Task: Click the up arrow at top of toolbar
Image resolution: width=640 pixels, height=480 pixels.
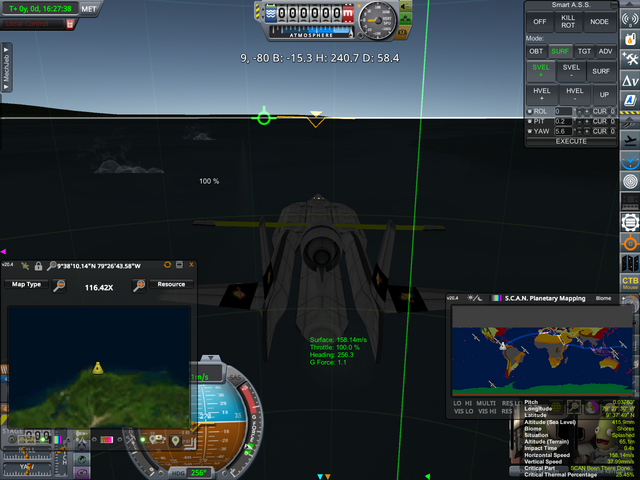Action: [x=630, y=4]
